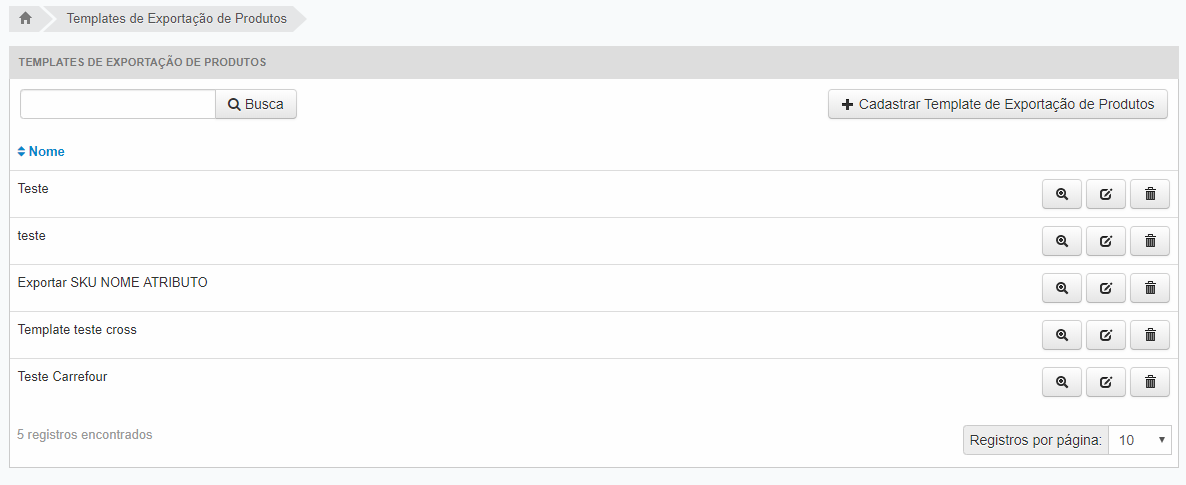
Task: Sort the list by Nome column
Action: click(42, 152)
